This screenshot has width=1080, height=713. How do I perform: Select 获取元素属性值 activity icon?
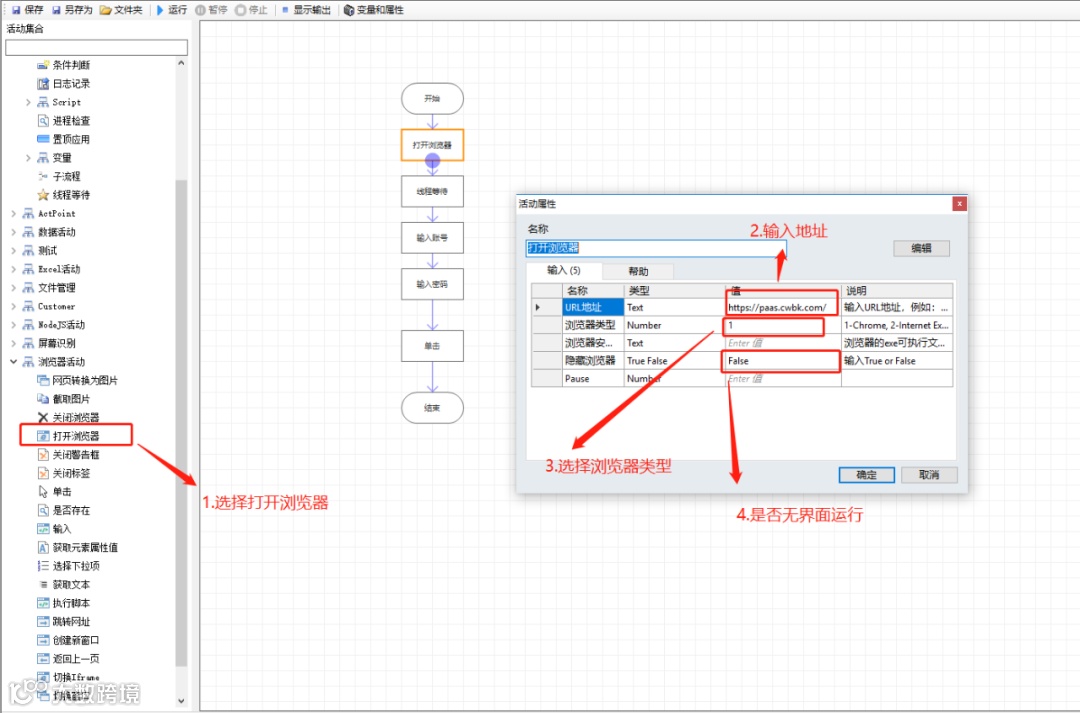point(43,548)
